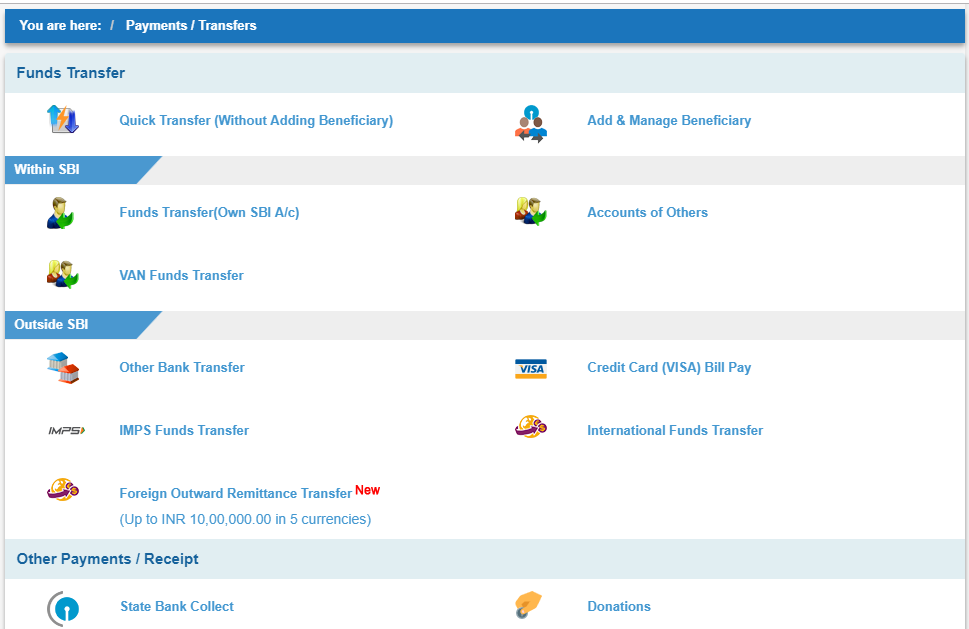Image resolution: width=969 pixels, height=629 pixels.
Task: Open Other Bank Transfer link
Action: (x=182, y=368)
